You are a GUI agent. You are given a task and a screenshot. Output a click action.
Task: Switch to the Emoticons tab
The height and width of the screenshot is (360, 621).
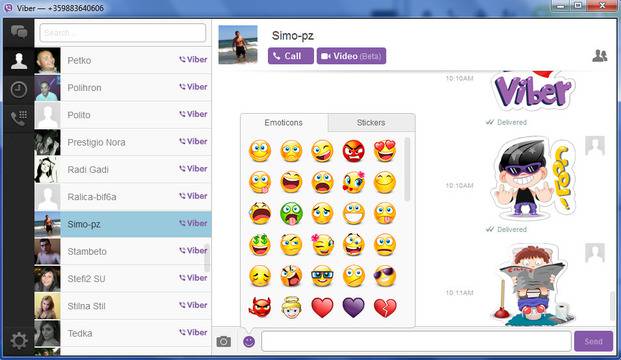(x=284, y=123)
